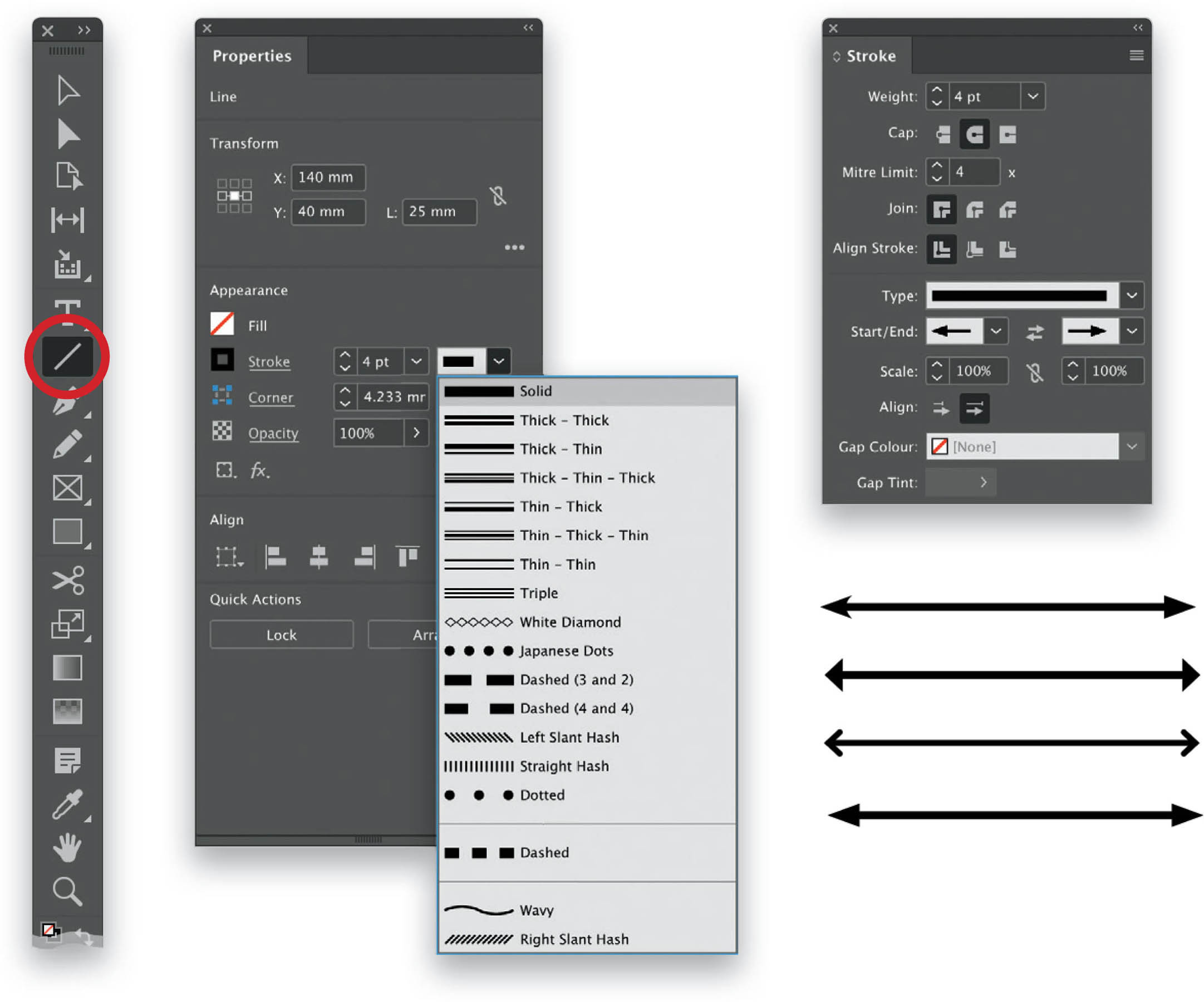The image size is (1204, 1002).
Task: Click the Direct Selection arrow tool
Action: pos(68,134)
